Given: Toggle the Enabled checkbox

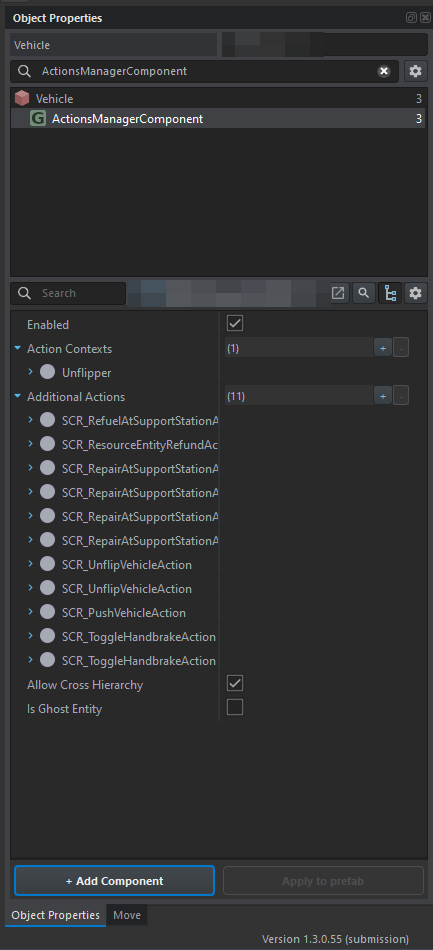Looking at the screenshot, I should (x=235, y=323).
